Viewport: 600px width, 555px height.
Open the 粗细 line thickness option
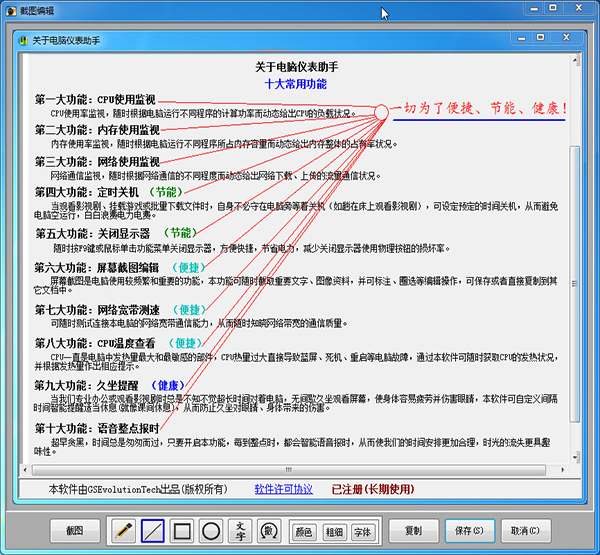pyautogui.click(x=334, y=531)
